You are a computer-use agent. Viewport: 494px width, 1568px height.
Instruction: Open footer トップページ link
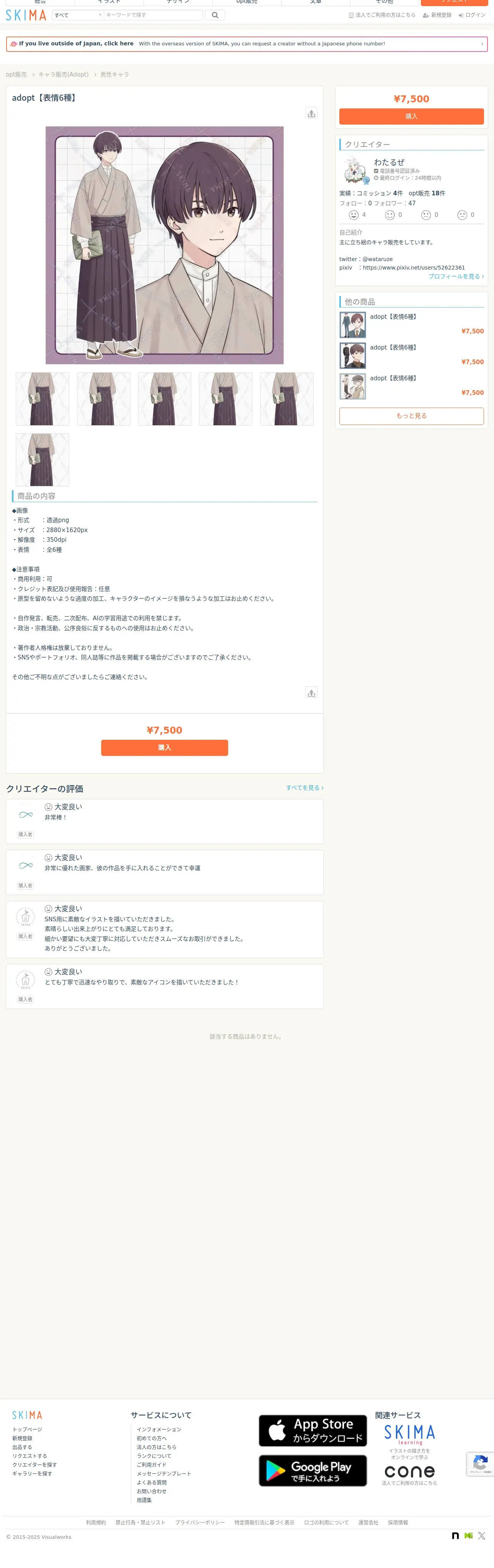point(27,1429)
